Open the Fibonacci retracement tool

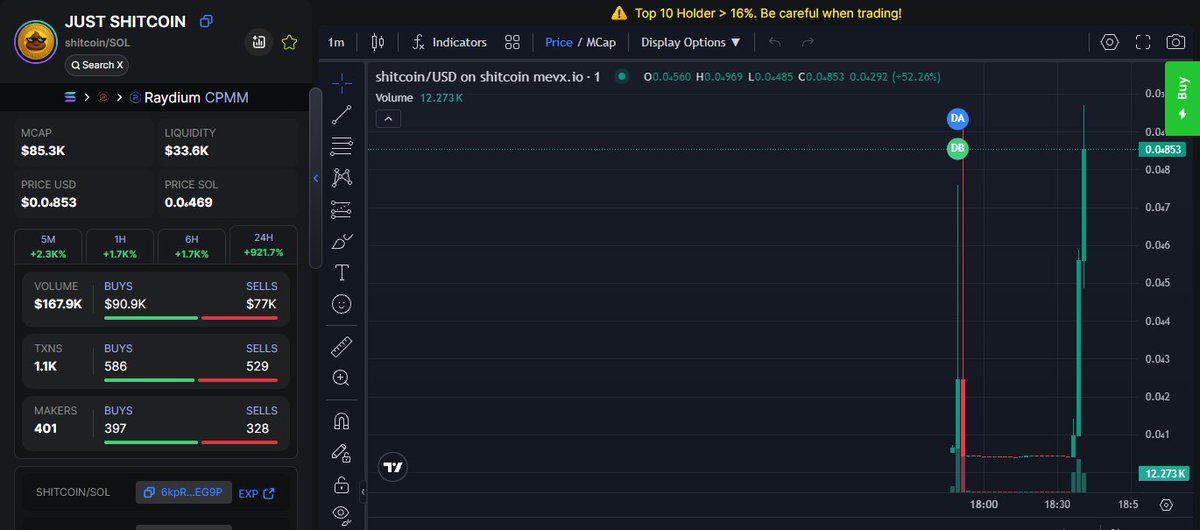point(342,146)
